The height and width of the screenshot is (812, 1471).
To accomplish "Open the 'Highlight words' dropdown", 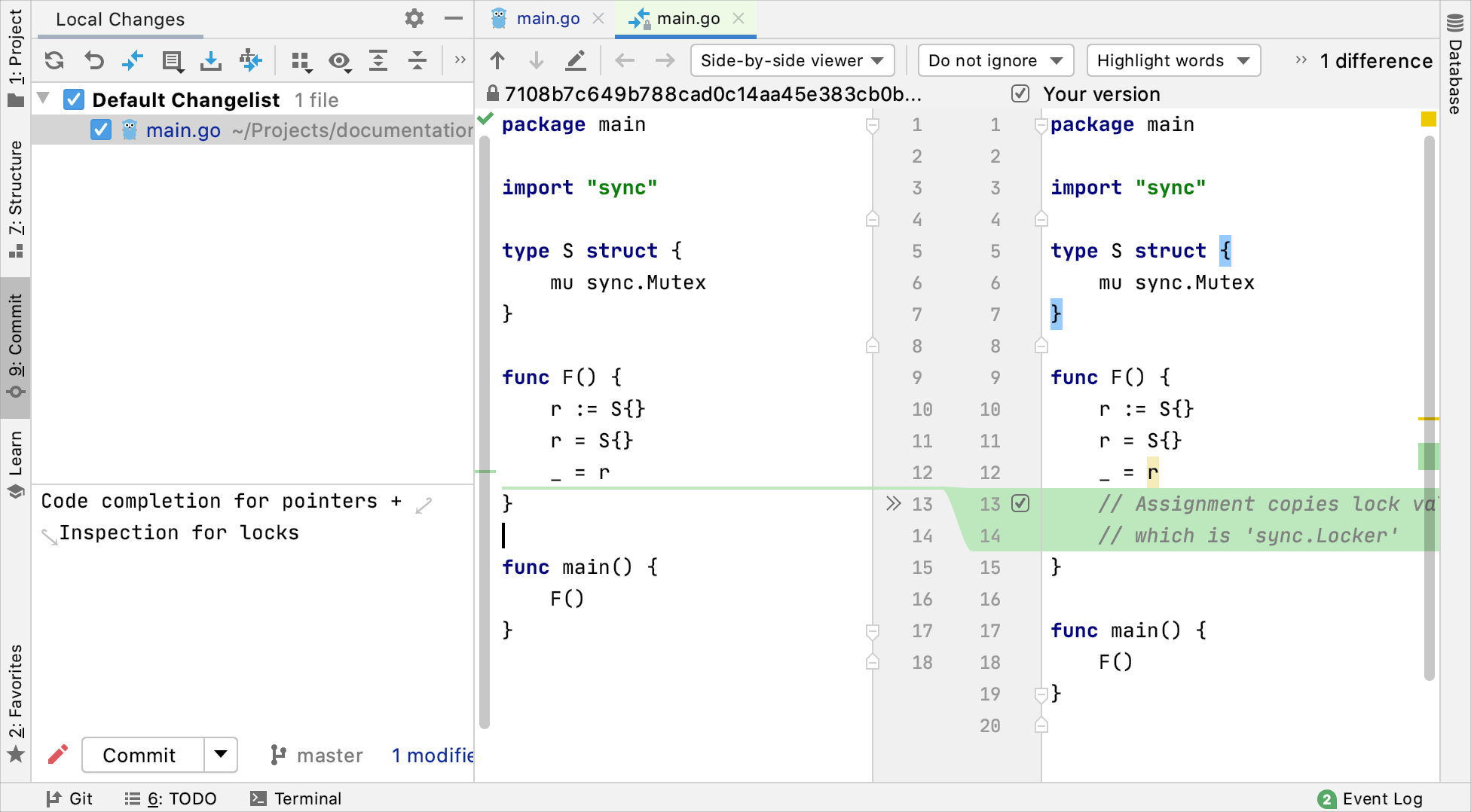I will click(1173, 60).
